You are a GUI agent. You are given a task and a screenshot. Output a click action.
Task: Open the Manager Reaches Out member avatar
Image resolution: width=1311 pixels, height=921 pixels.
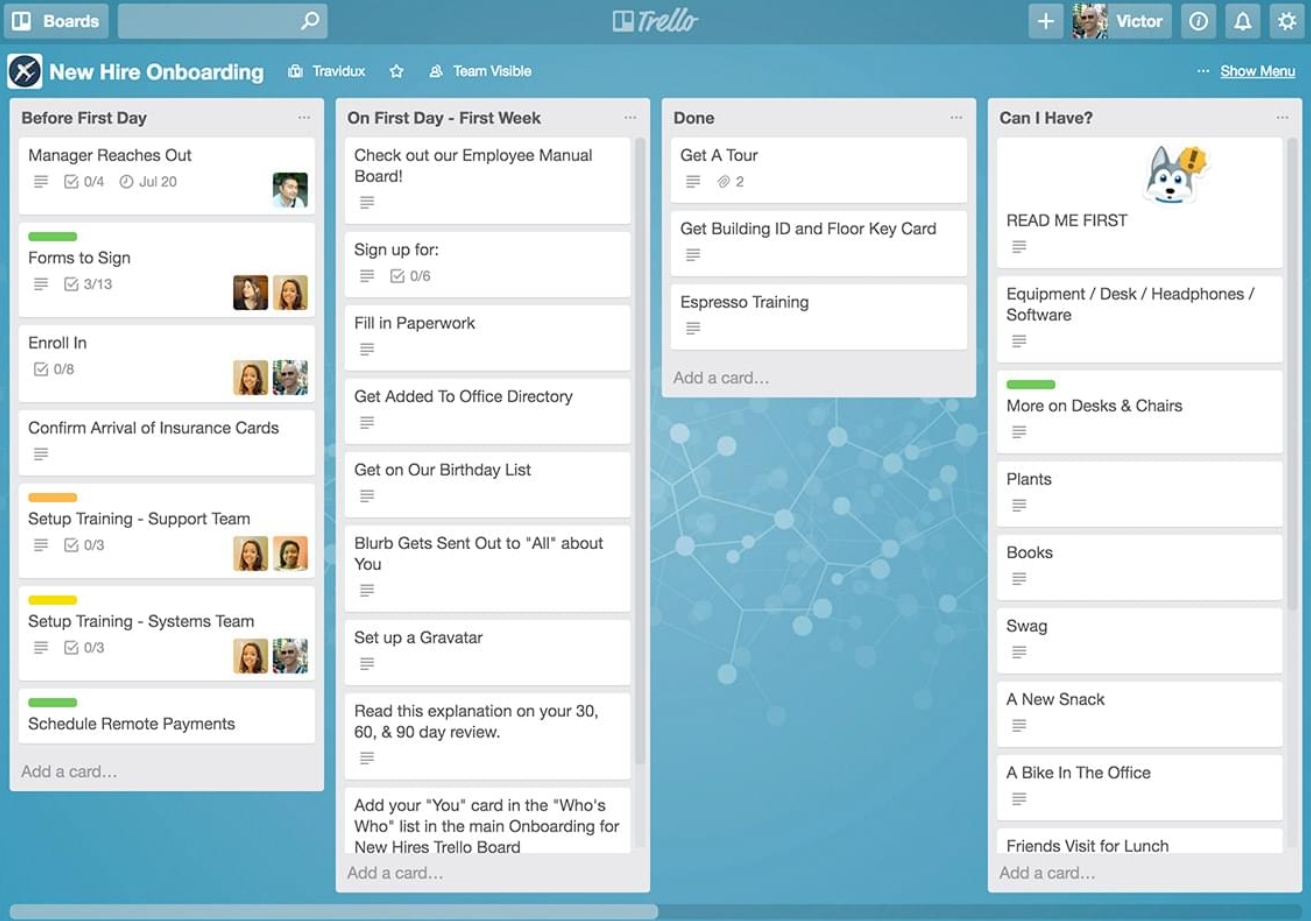coord(290,190)
